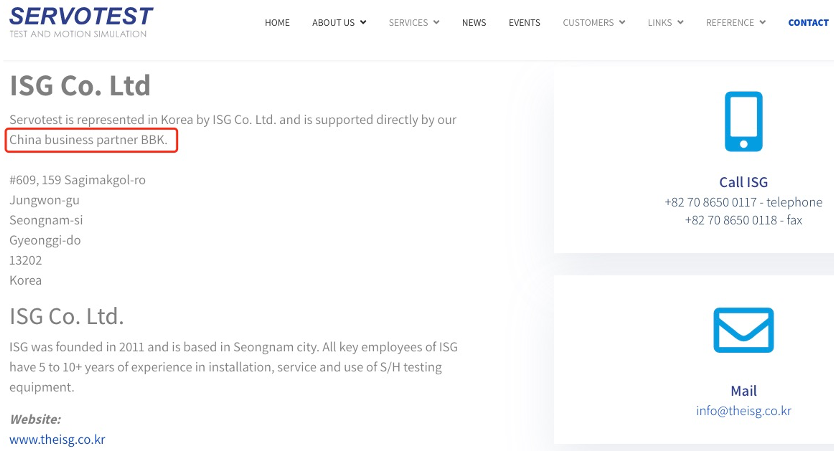Click the address line 'Seongnam-si'
Screen dimensions: 834x452
[46, 221]
